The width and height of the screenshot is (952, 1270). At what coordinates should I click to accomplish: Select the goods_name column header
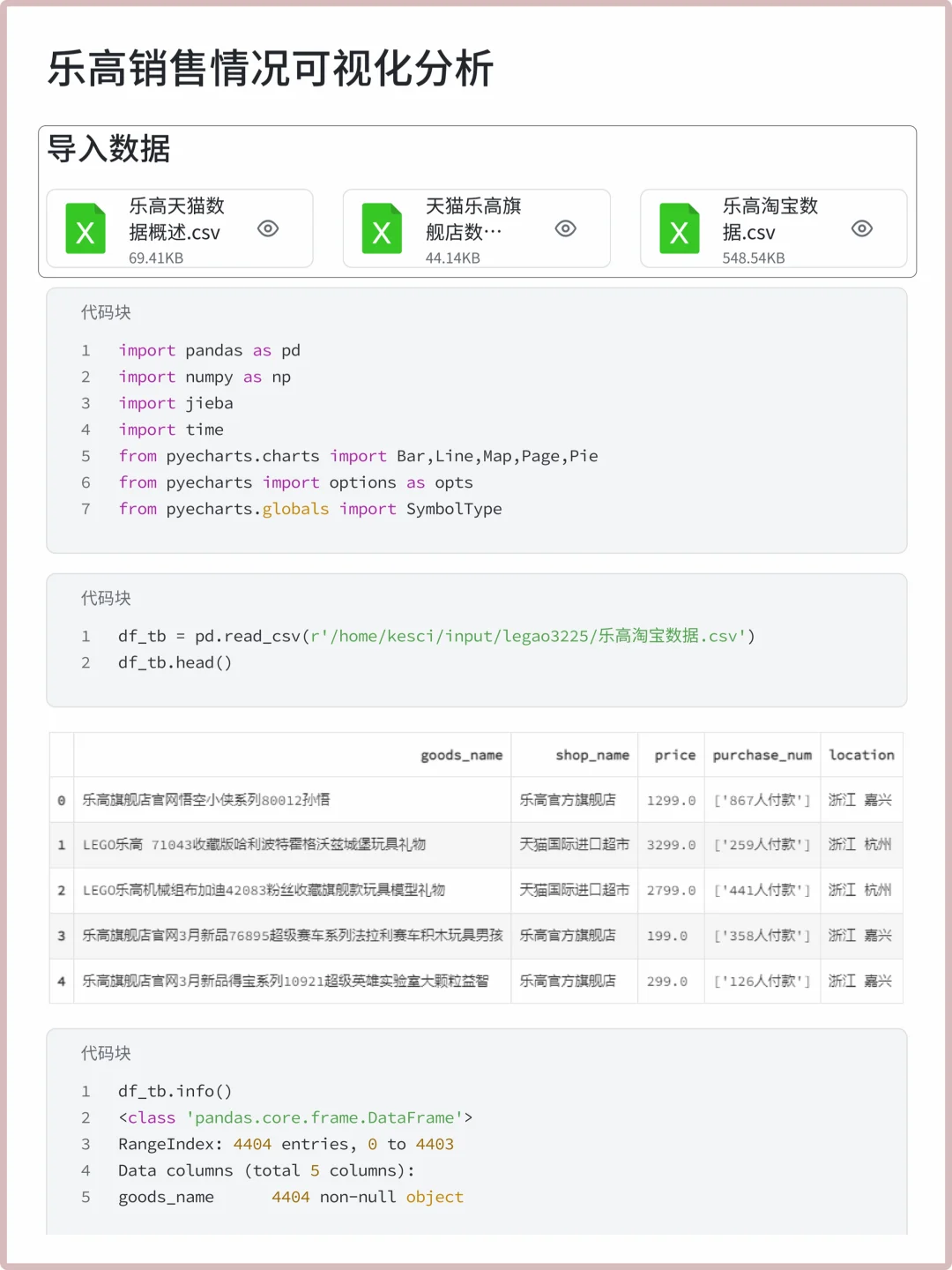pos(462,755)
